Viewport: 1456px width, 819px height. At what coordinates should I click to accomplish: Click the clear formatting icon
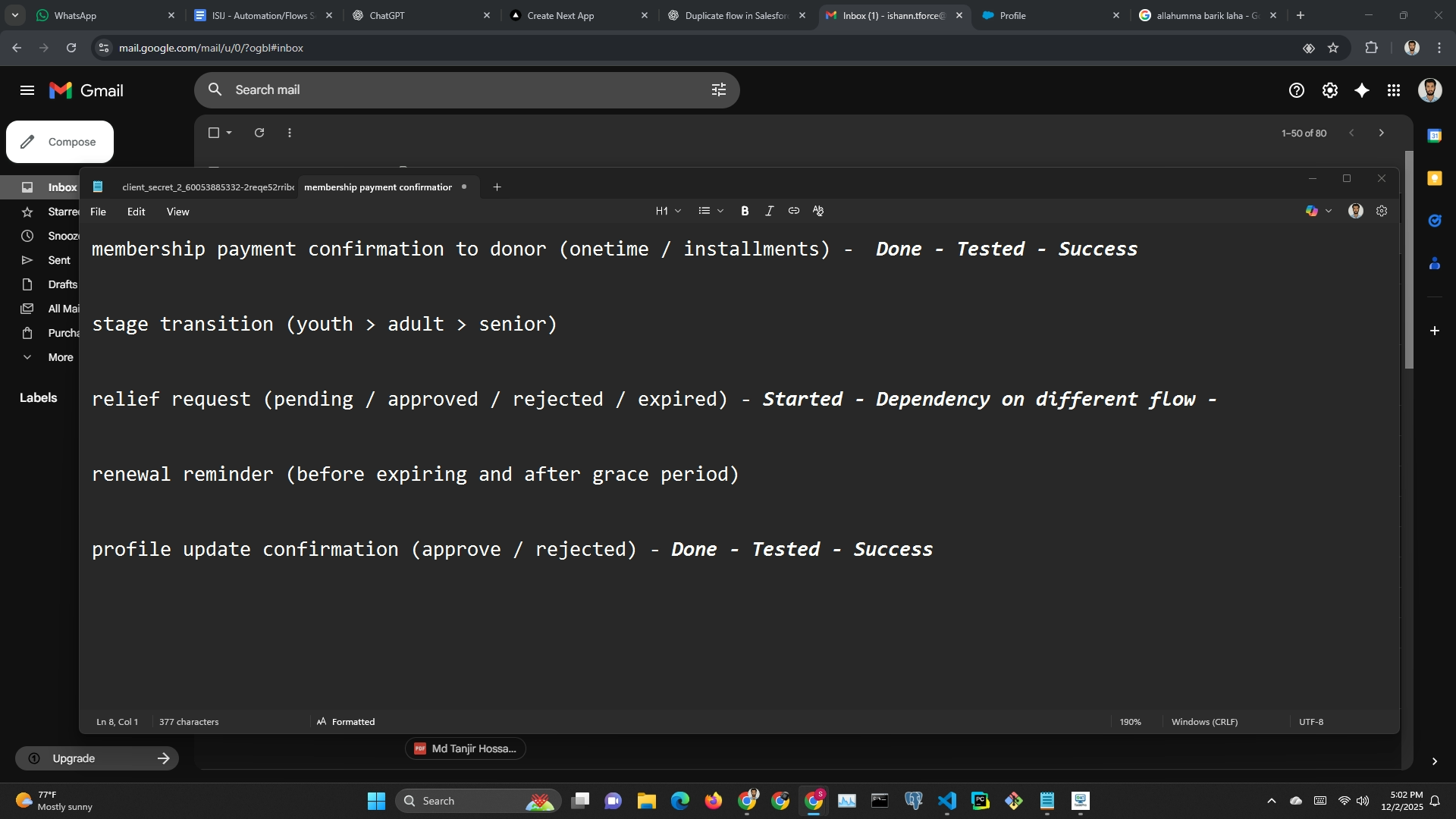coord(818,212)
